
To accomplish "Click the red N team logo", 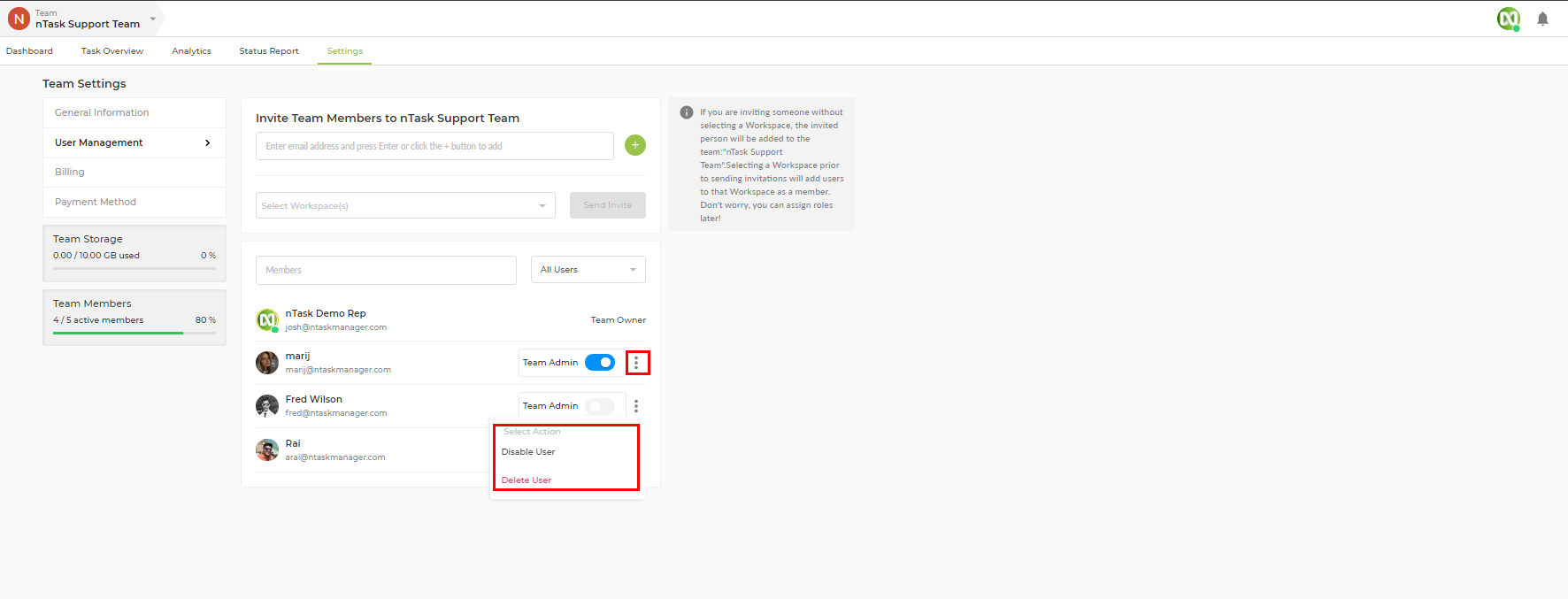I will tap(19, 19).
